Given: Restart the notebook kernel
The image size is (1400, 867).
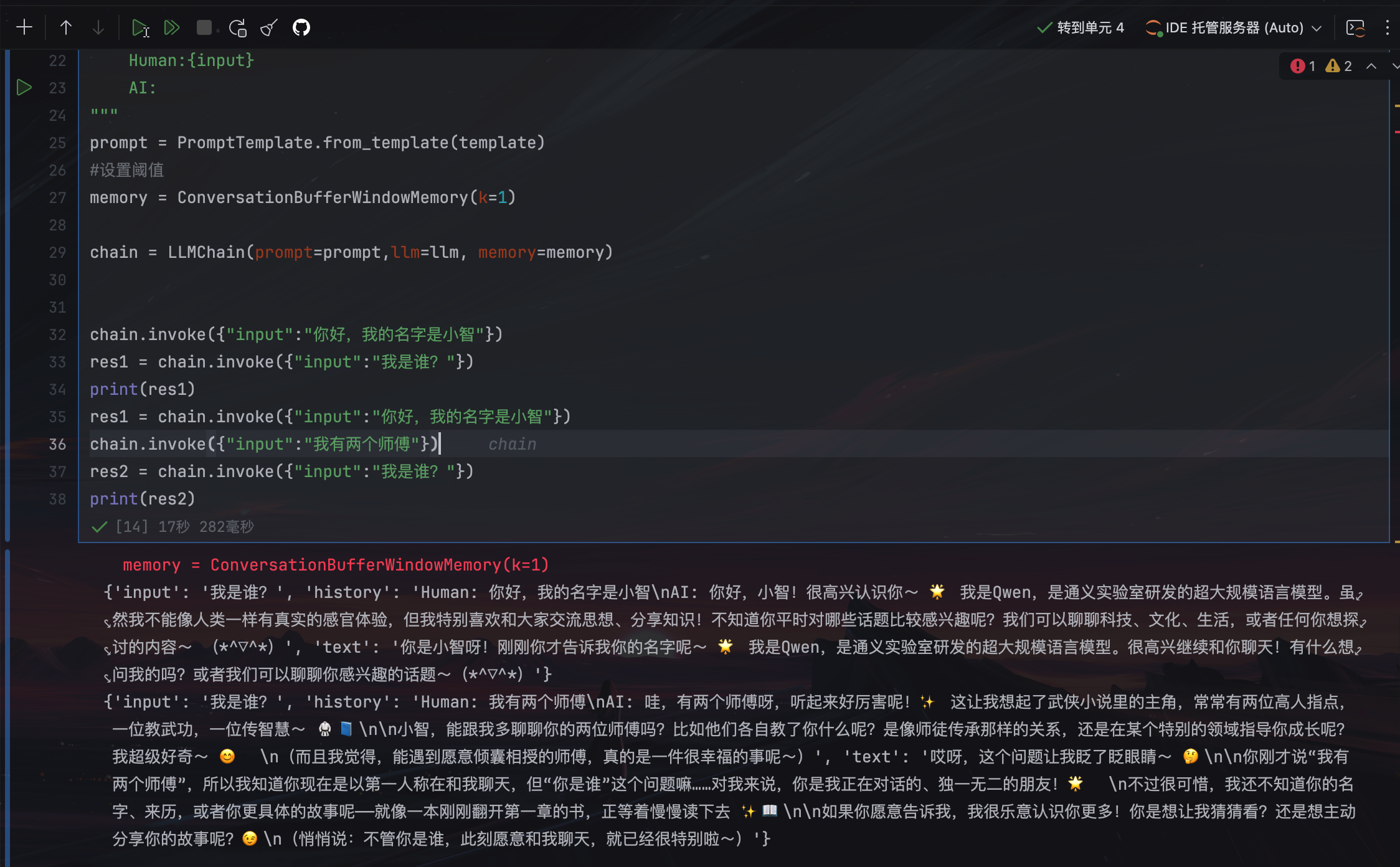Looking at the screenshot, I should pos(237,27).
